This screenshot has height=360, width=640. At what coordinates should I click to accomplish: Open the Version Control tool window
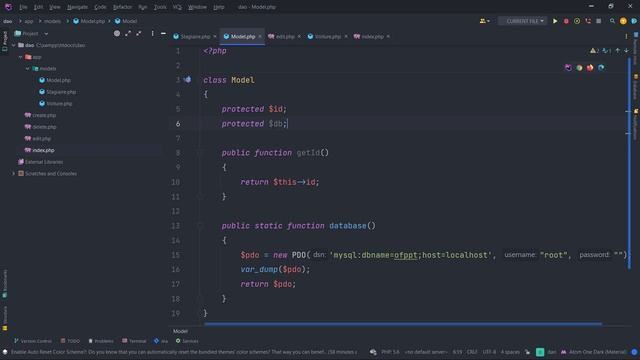[33, 341]
